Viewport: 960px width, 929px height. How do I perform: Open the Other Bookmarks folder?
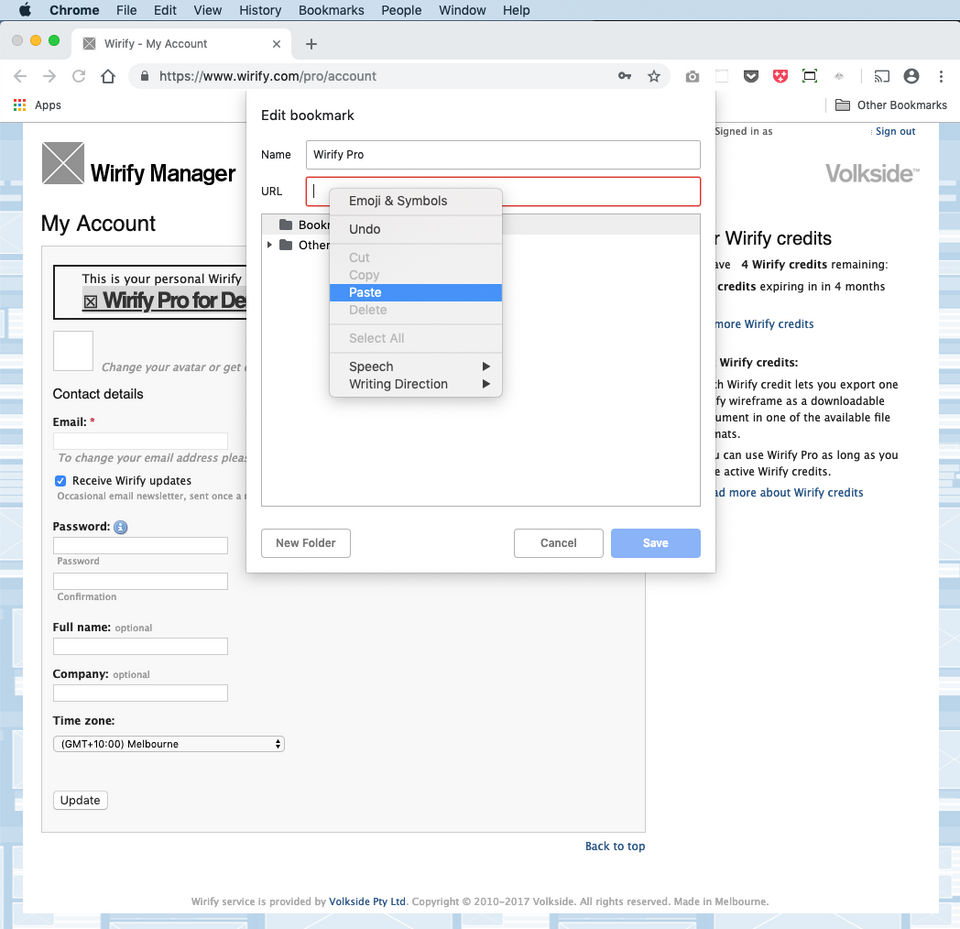click(891, 105)
